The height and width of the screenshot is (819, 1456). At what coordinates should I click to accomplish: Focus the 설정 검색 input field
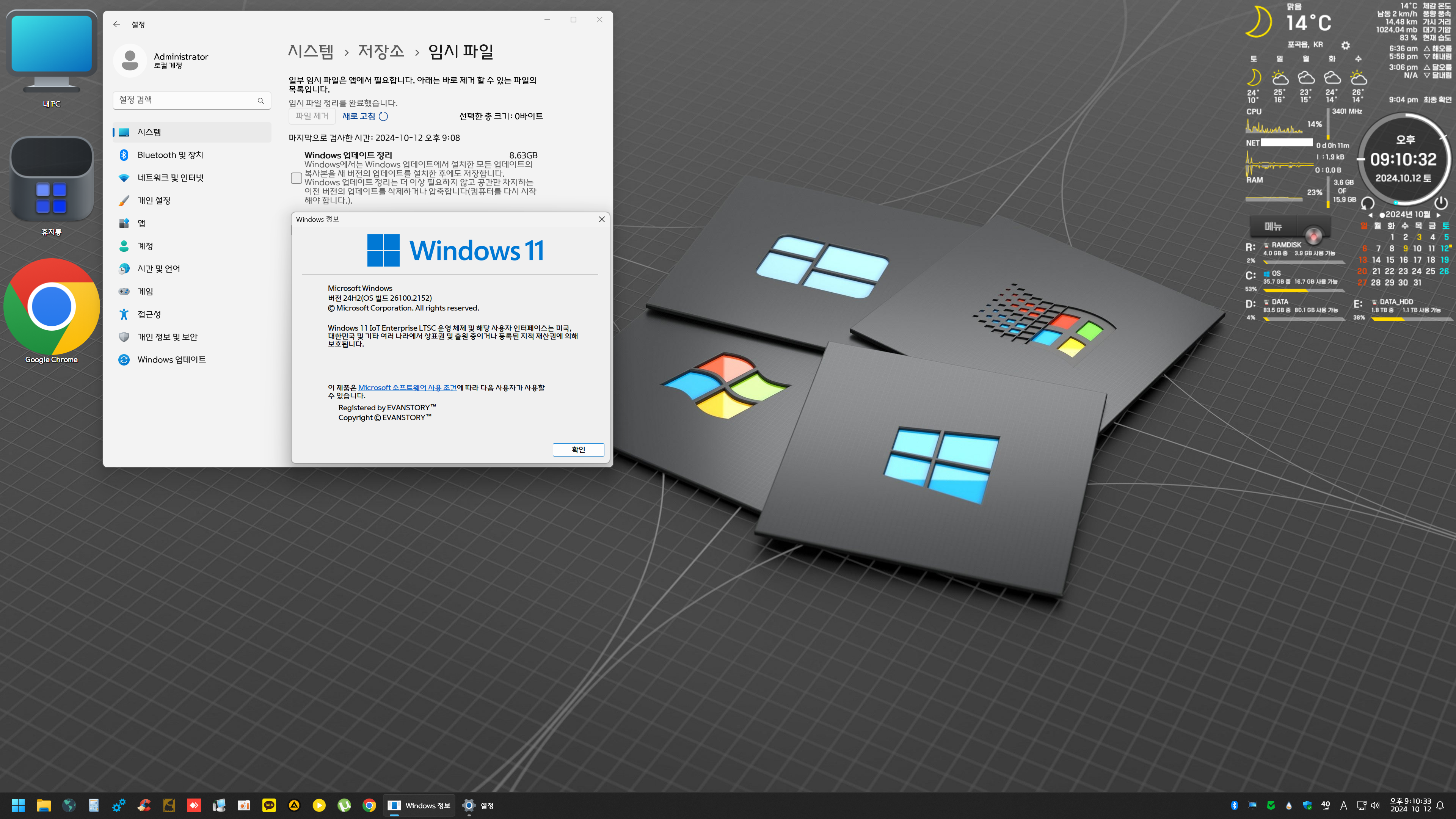(x=191, y=100)
